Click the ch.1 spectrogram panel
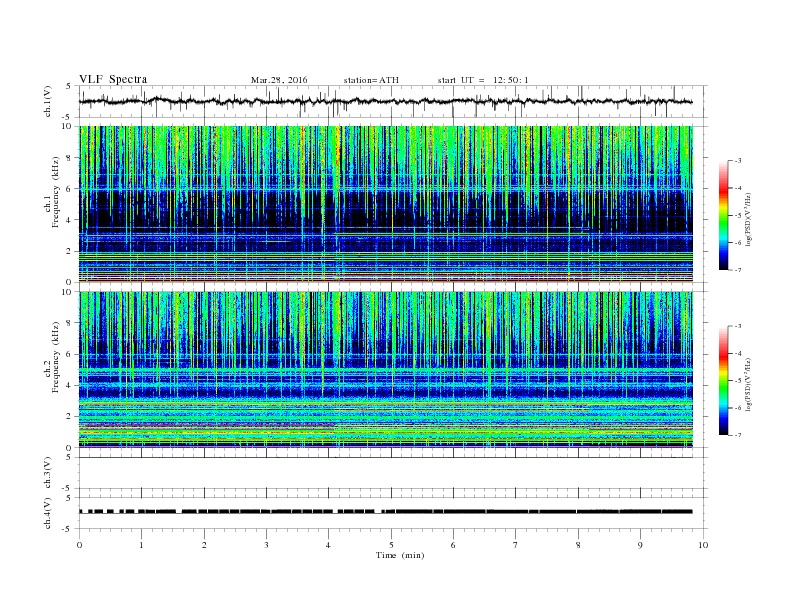The height and width of the screenshot is (612, 792). pyautogui.click(x=386, y=204)
